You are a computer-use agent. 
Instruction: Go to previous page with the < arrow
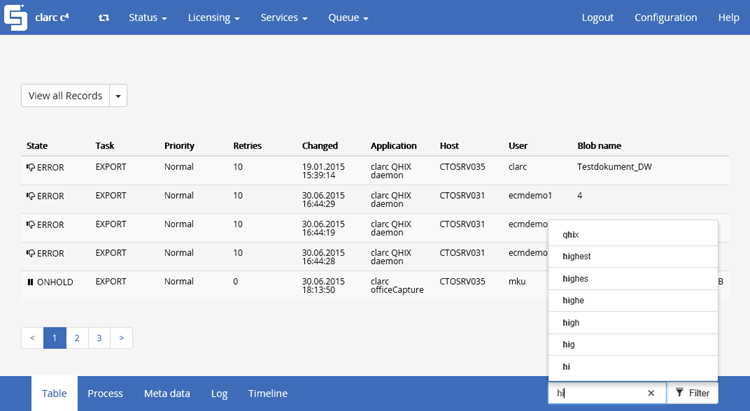33,338
